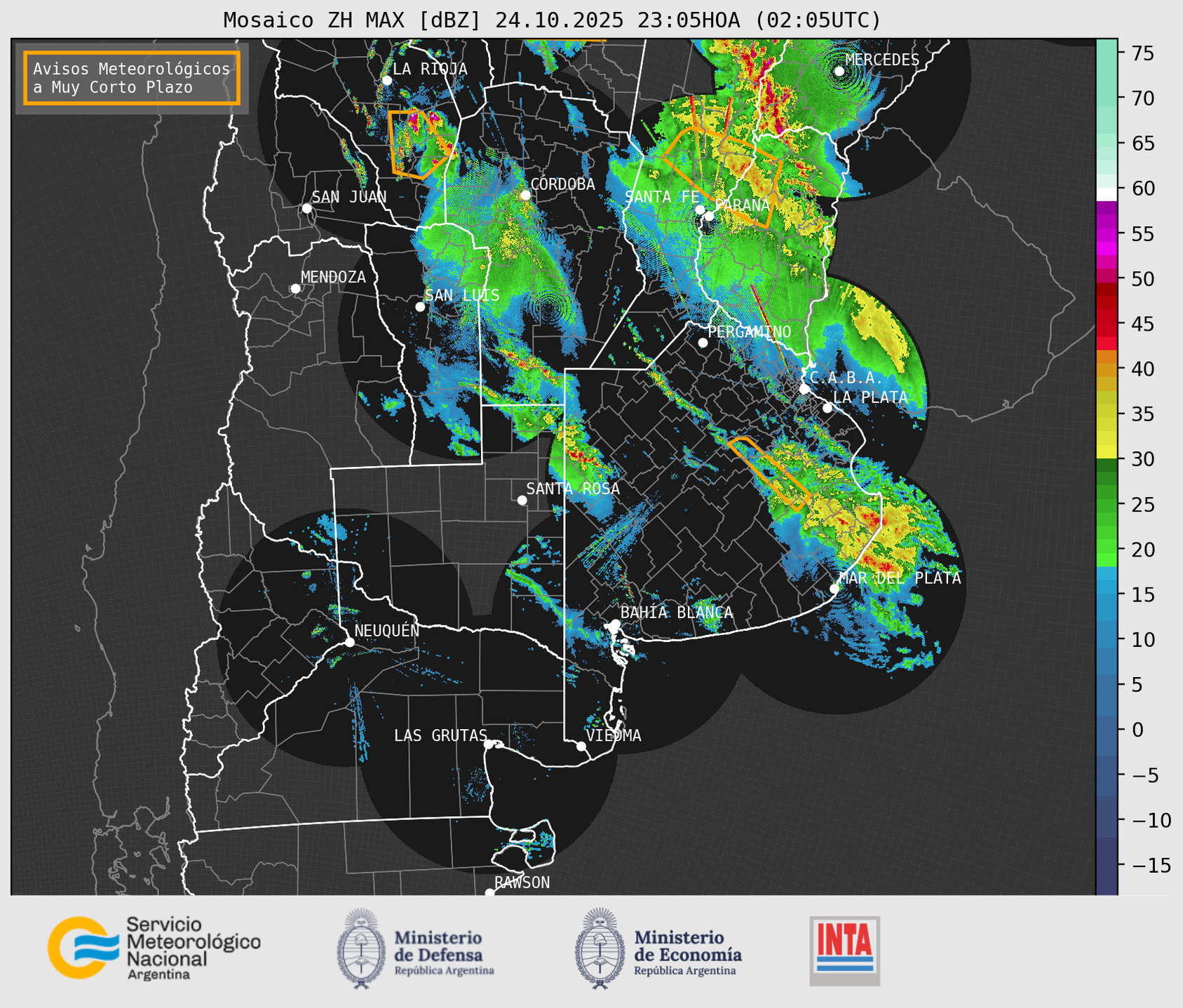Select the Mar del Plata marker dot
The width and height of the screenshot is (1183, 1008).
point(834,589)
